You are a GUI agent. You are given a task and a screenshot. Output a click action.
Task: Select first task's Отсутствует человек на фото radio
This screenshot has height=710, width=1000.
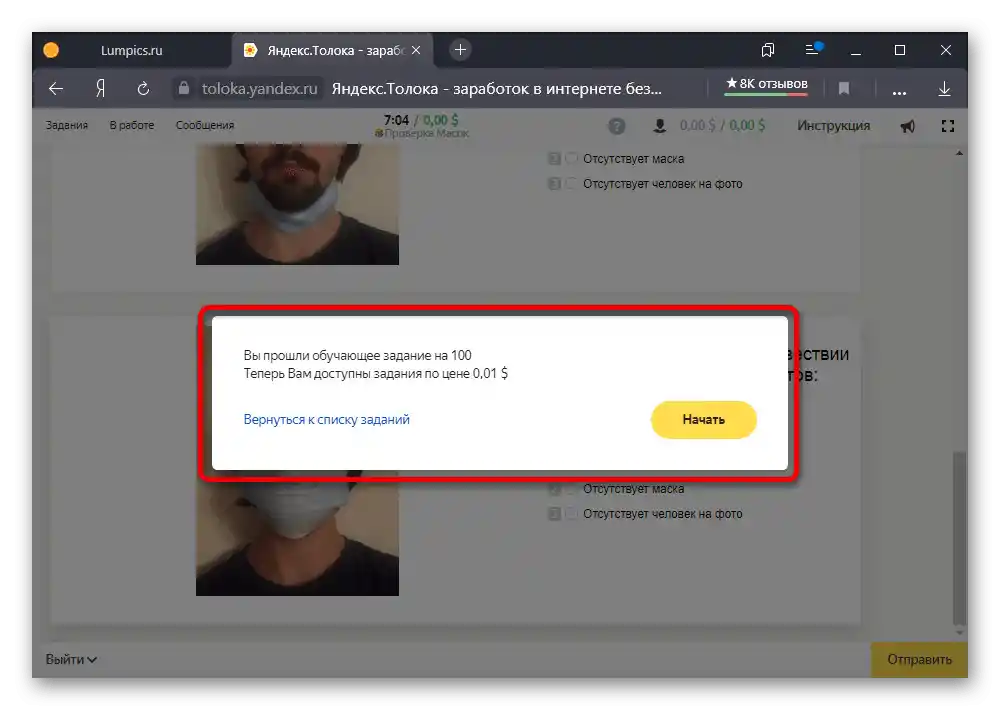point(571,184)
